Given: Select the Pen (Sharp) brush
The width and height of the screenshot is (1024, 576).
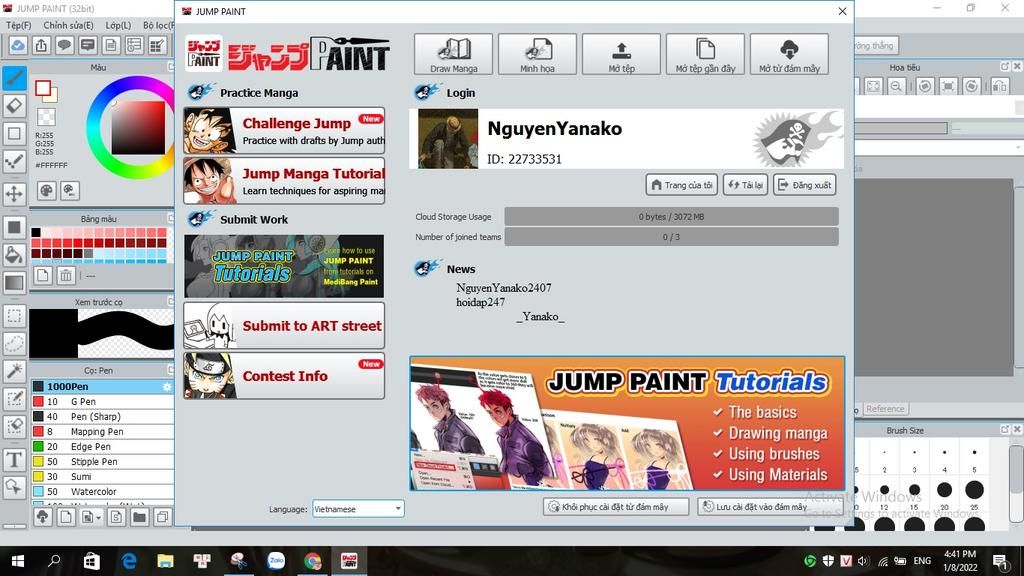Looking at the screenshot, I should click(x=103, y=417).
